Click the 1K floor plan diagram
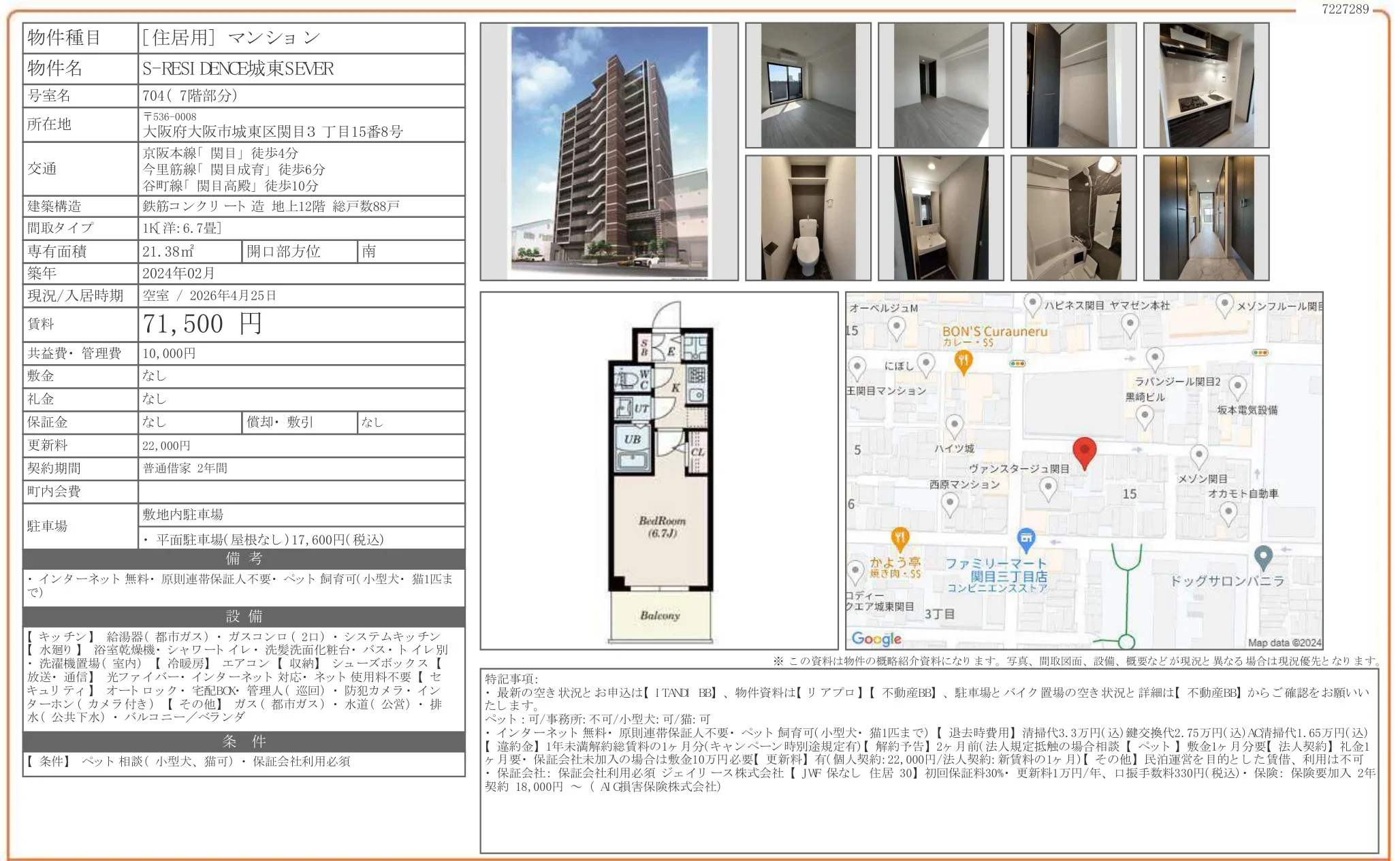Image resolution: width=1400 pixels, height=861 pixels. (x=659, y=470)
